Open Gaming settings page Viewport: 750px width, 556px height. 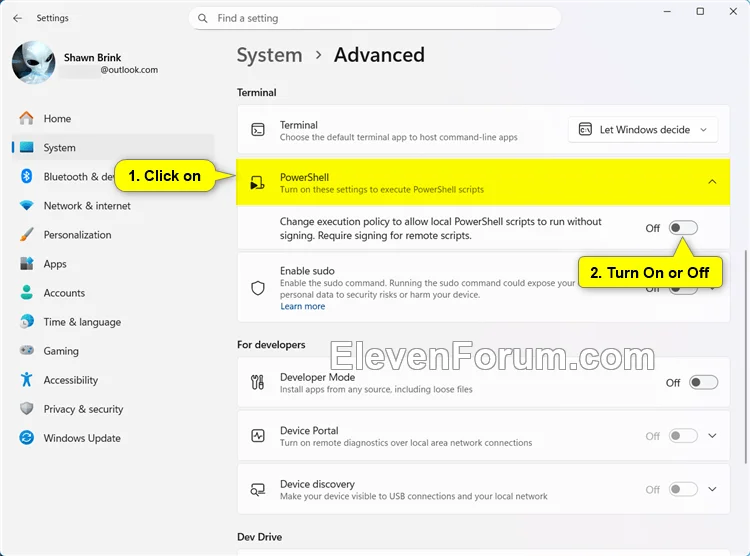tap(113, 351)
